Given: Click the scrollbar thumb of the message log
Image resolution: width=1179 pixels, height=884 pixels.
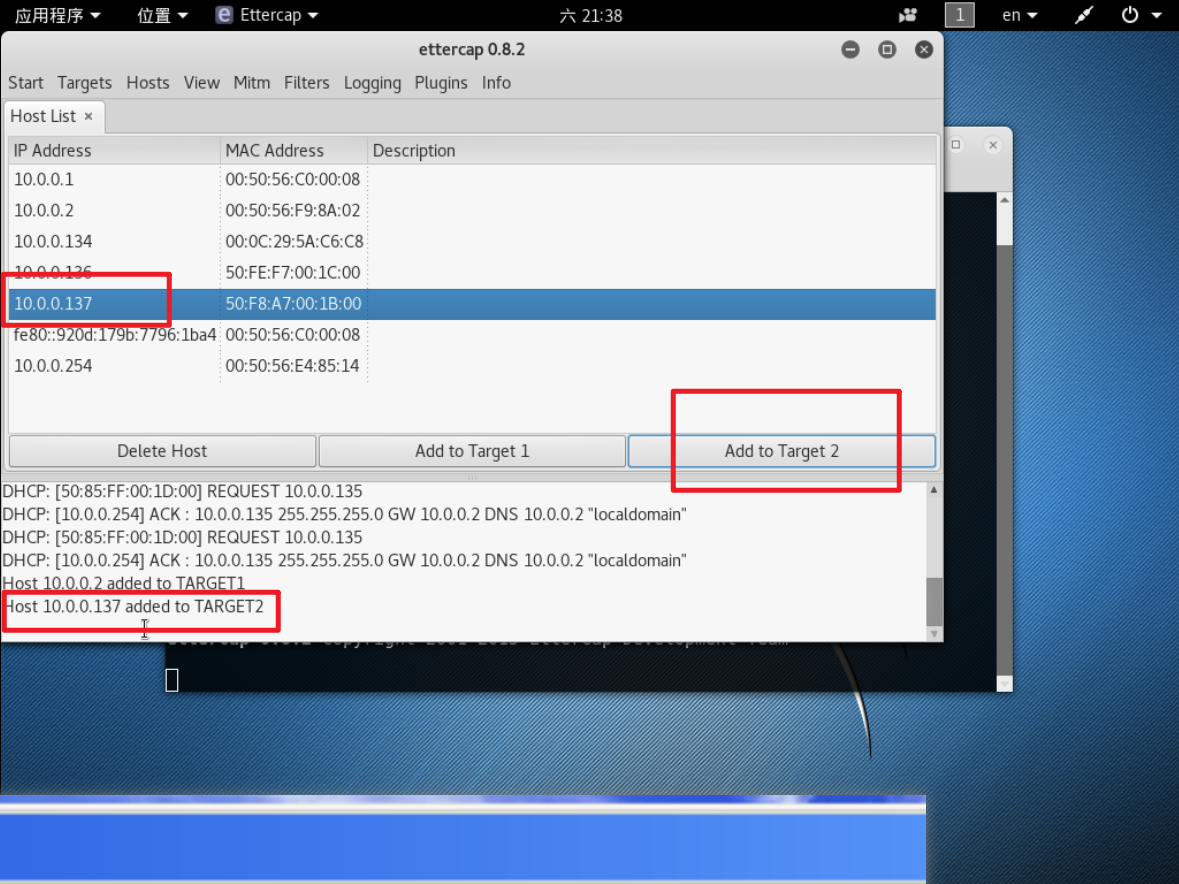Looking at the screenshot, I should tap(934, 601).
